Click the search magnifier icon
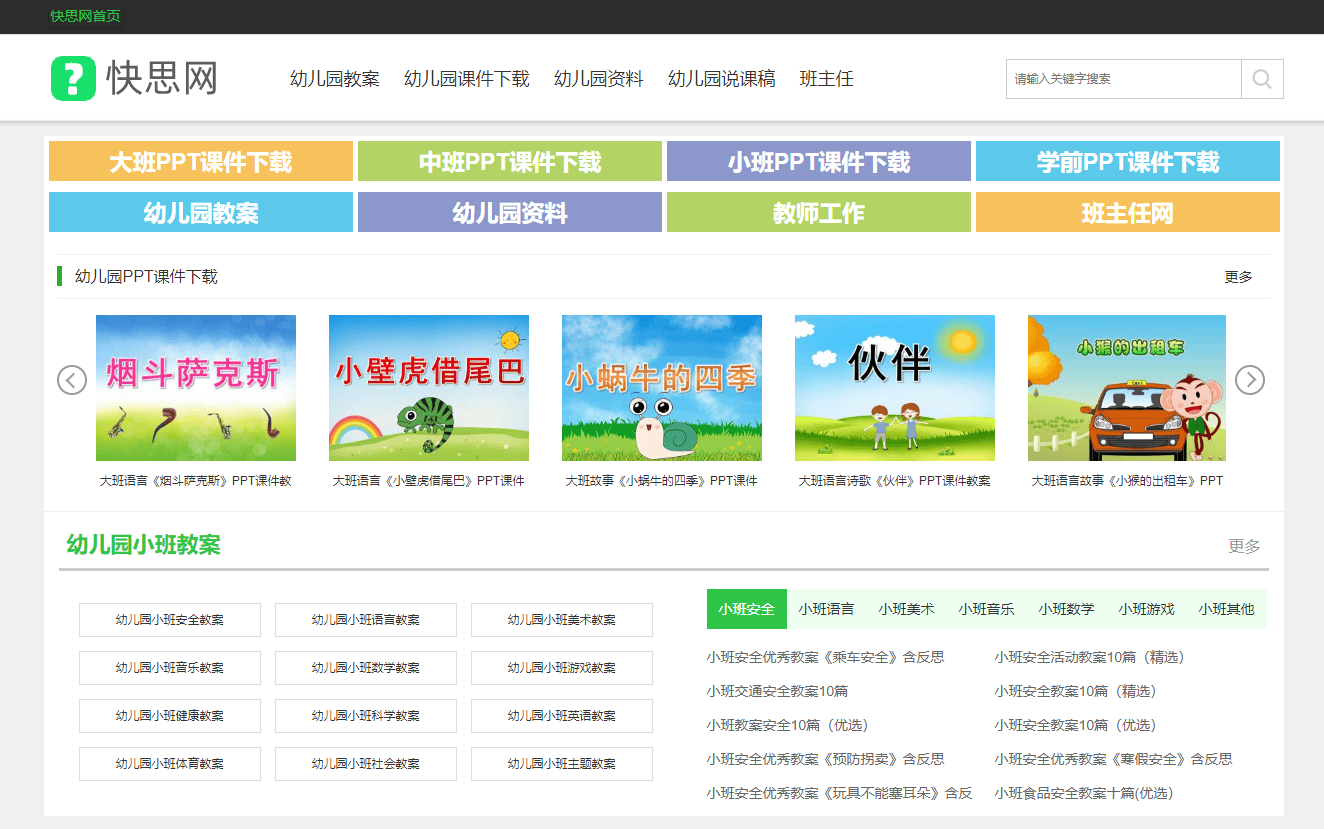Viewport: 1324px width, 829px height. [x=1262, y=78]
